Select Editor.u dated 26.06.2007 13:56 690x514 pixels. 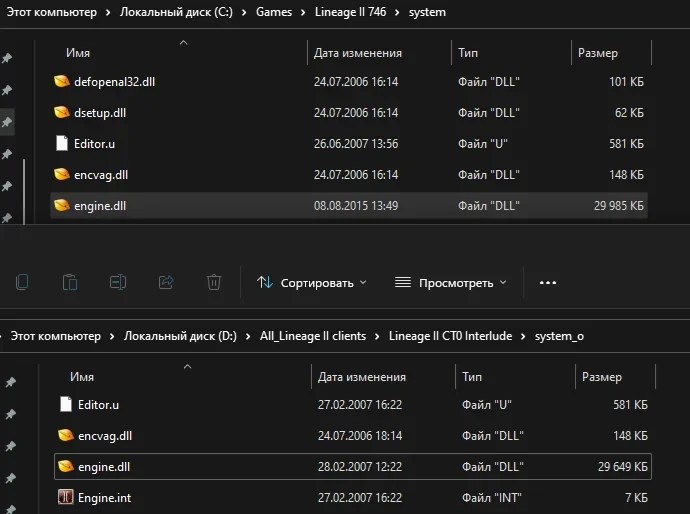[x=94, y=144]
